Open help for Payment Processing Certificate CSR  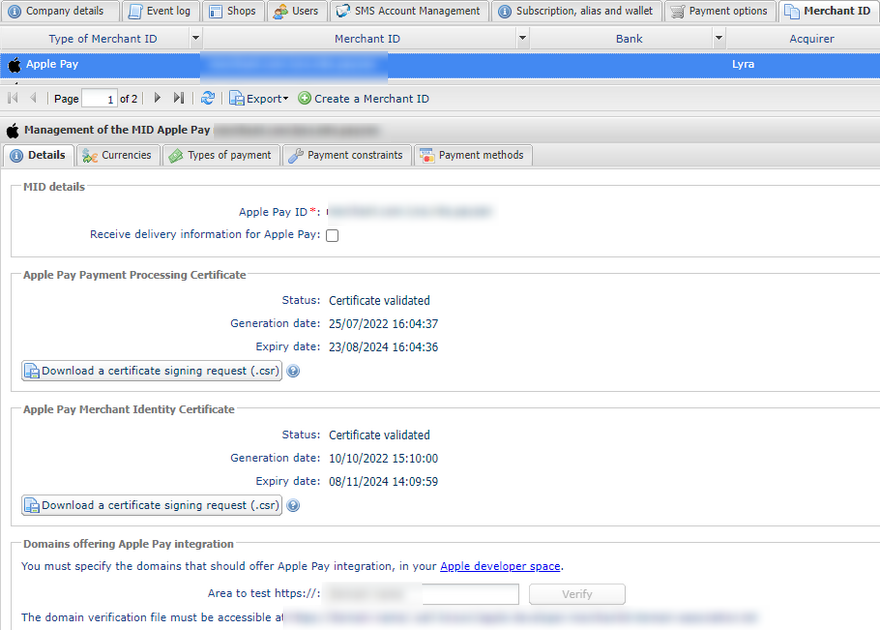[293, 371]
